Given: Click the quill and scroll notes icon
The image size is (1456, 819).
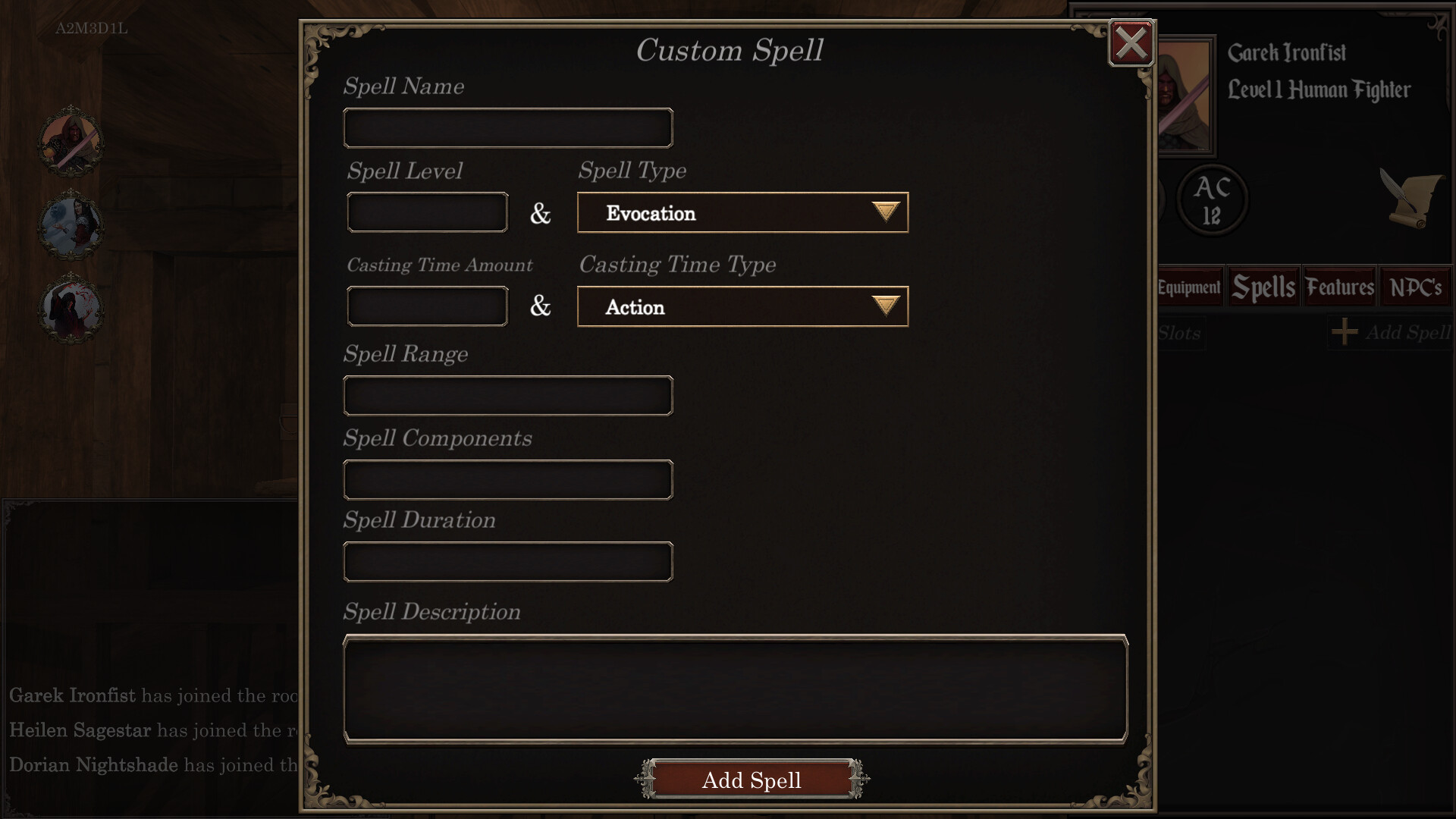Looking at the screenshot, I should point(1411,199).
